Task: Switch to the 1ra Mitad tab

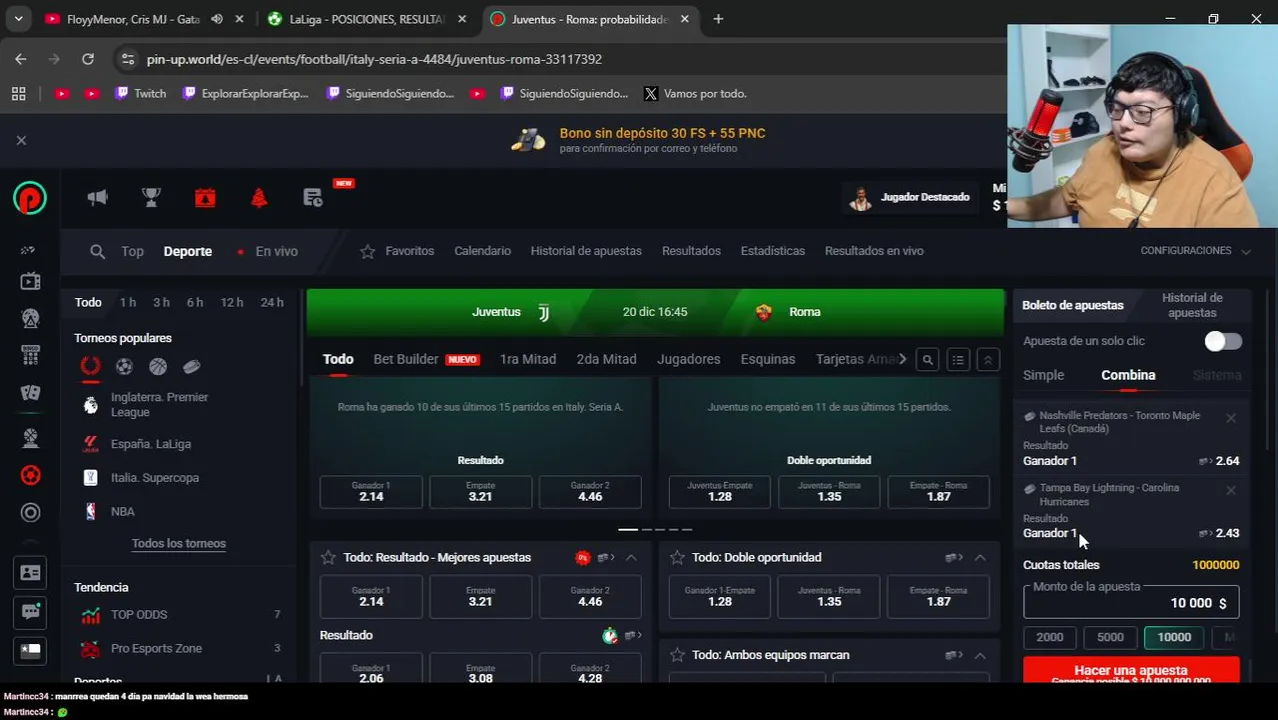Action: (528, 359)
